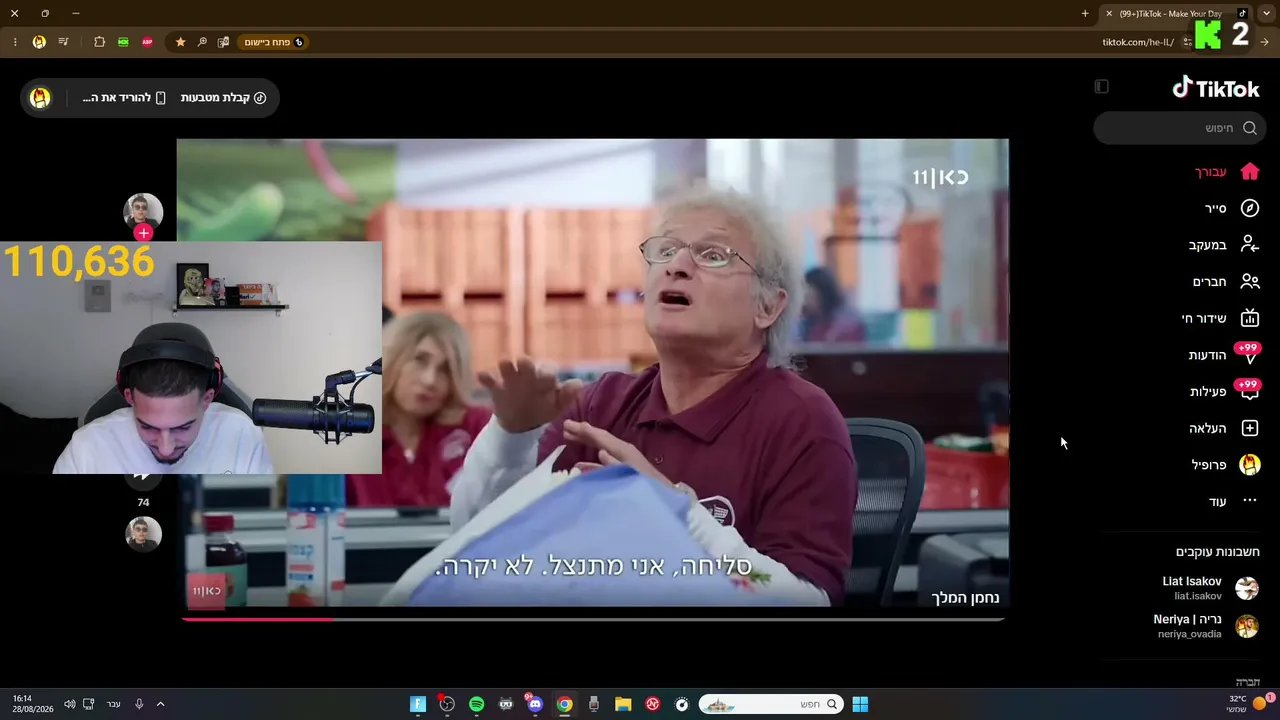Open the AdBlock Plus extension
The height and width of the screenshot is (720, 1280).
tap(147, 42)
